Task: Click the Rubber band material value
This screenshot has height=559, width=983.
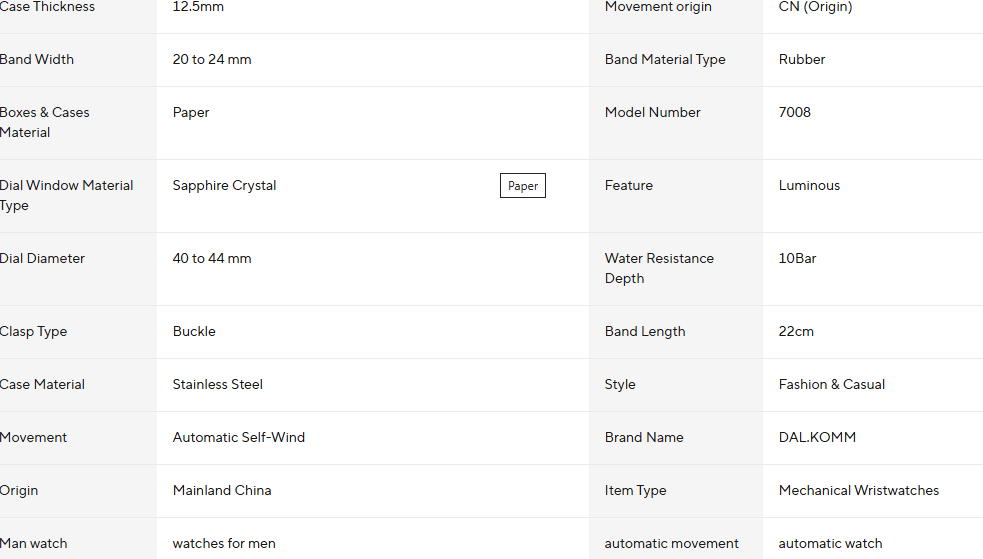Action: 802,59
